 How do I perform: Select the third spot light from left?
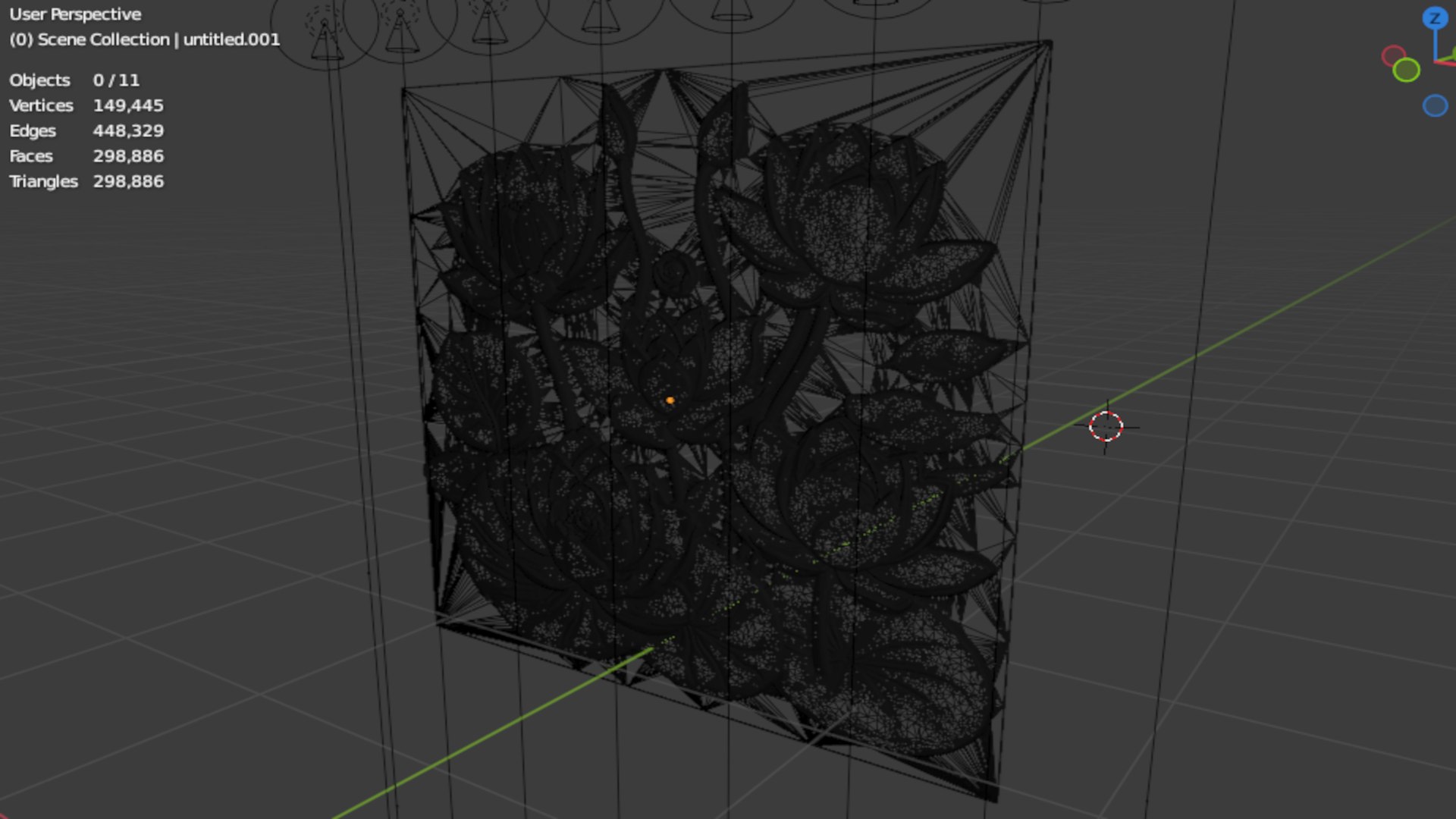point(489,27)
